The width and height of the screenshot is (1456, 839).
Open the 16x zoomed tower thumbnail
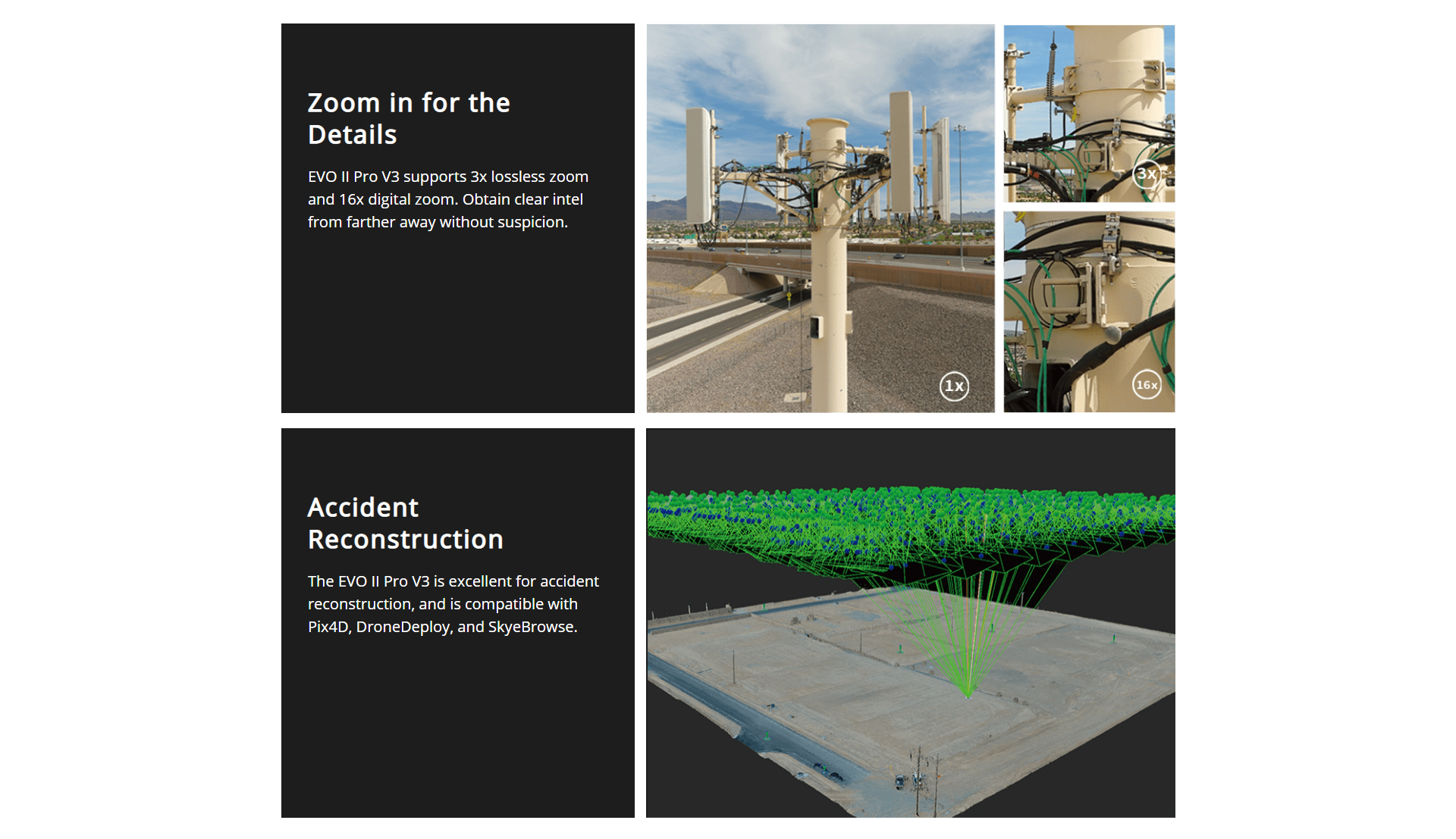pos(1089,312)
